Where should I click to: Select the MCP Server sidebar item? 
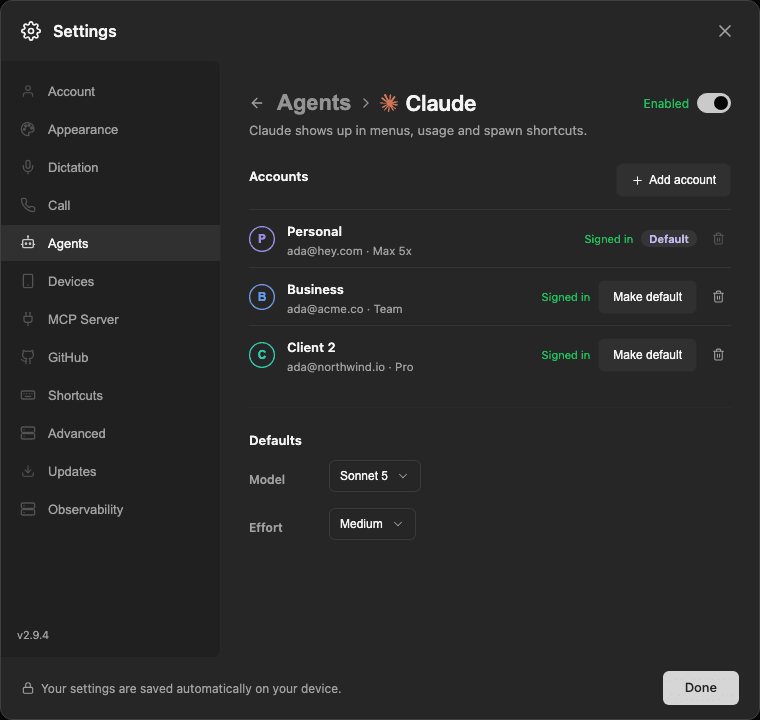pyautogui.click(x=111, y=319)
